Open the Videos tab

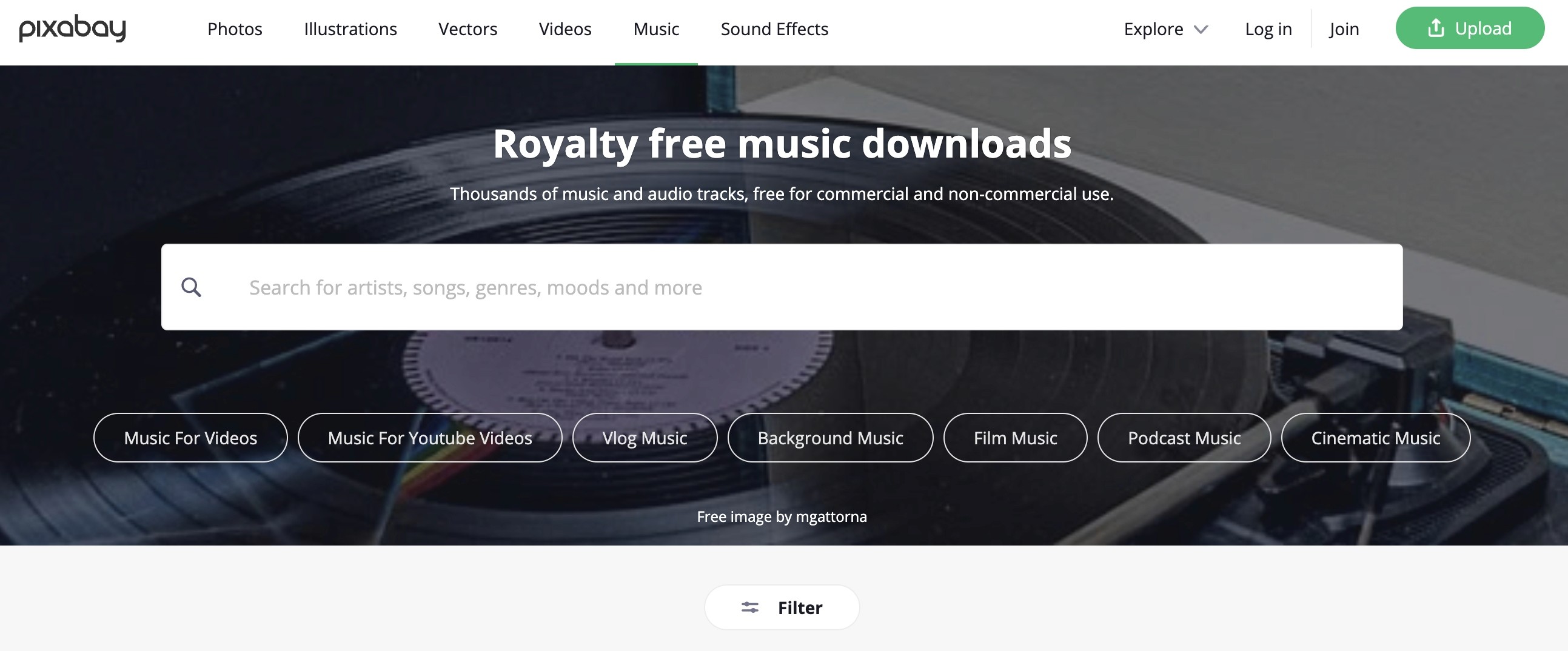pyautogui.click(x=565, y=29)
